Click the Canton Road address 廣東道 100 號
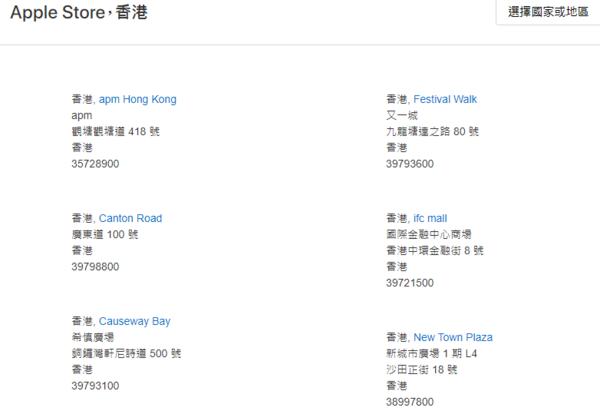 point(110,234)
